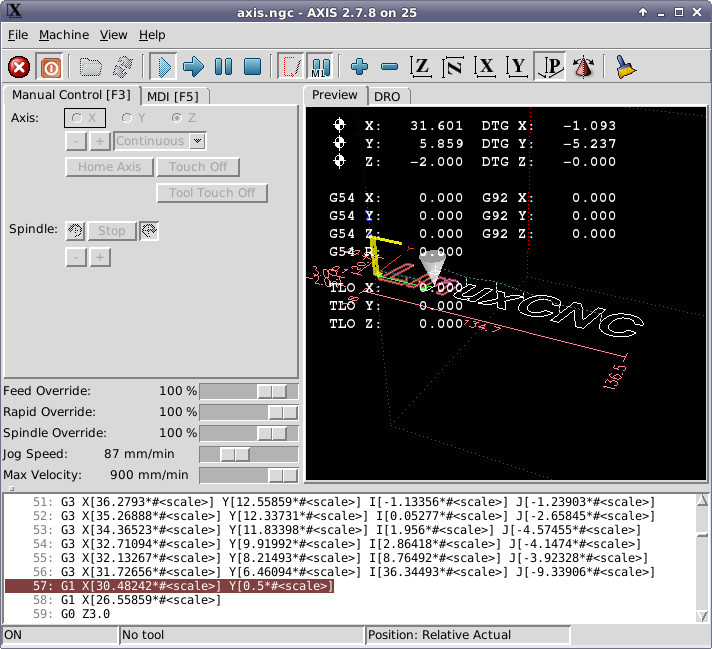Image resolution: width=712 pixels, height=649 pixels.
Task: Jog axis in negative direction
Action: (x=76, y=141)
